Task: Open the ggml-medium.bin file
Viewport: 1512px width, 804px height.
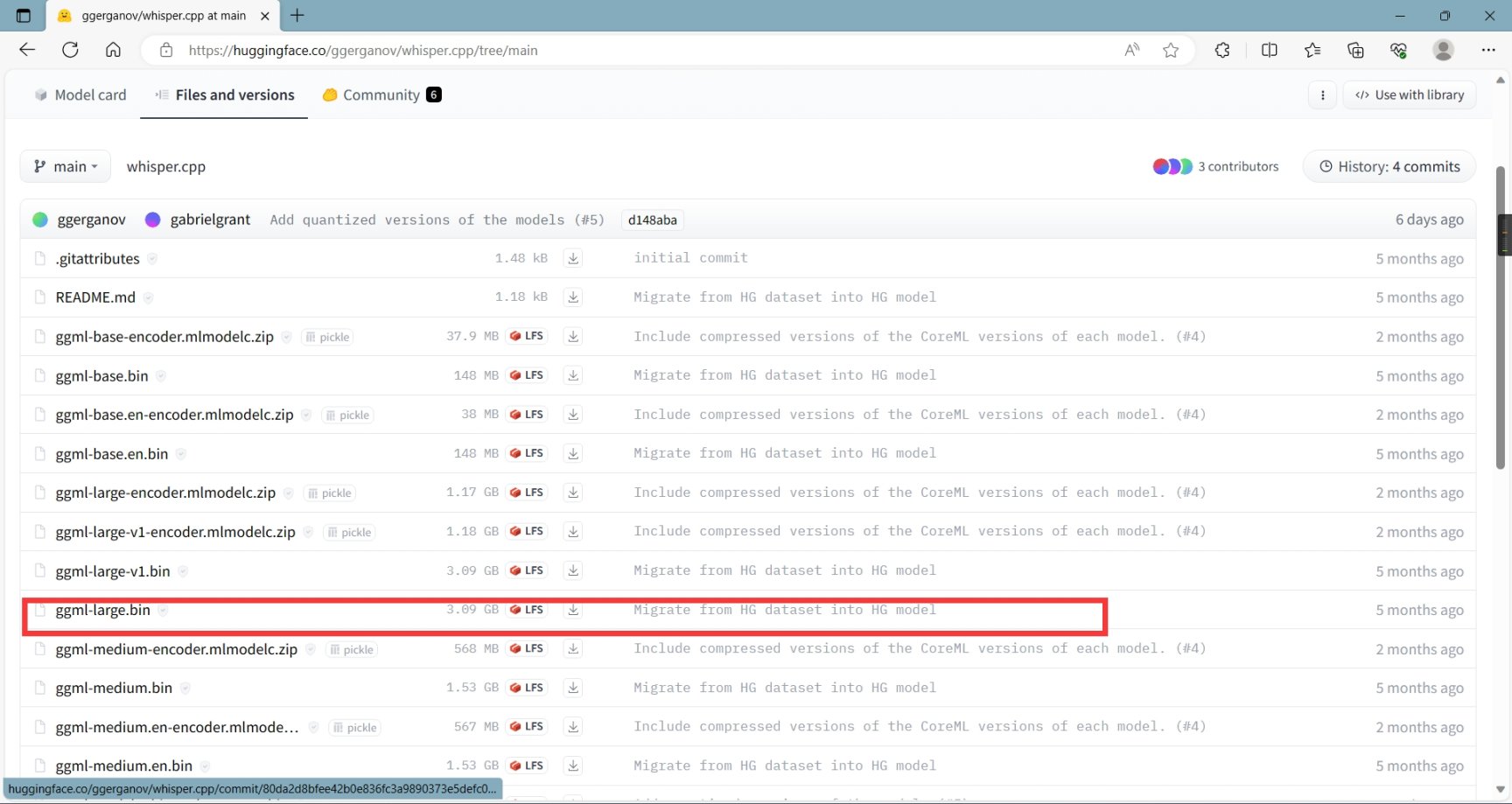Action: click(x=114, y=688)
